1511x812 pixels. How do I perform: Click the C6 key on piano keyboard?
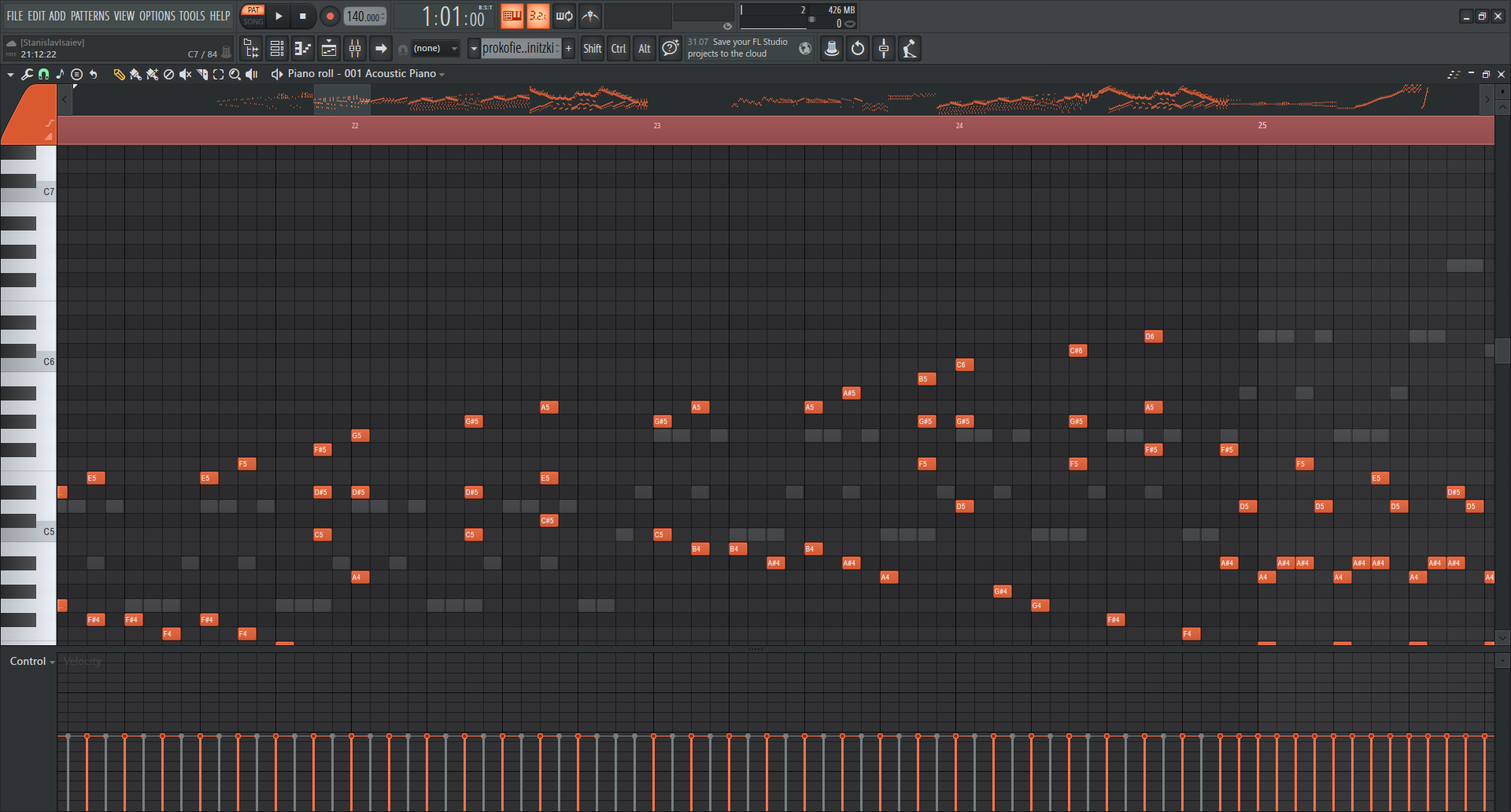point(28,362)
